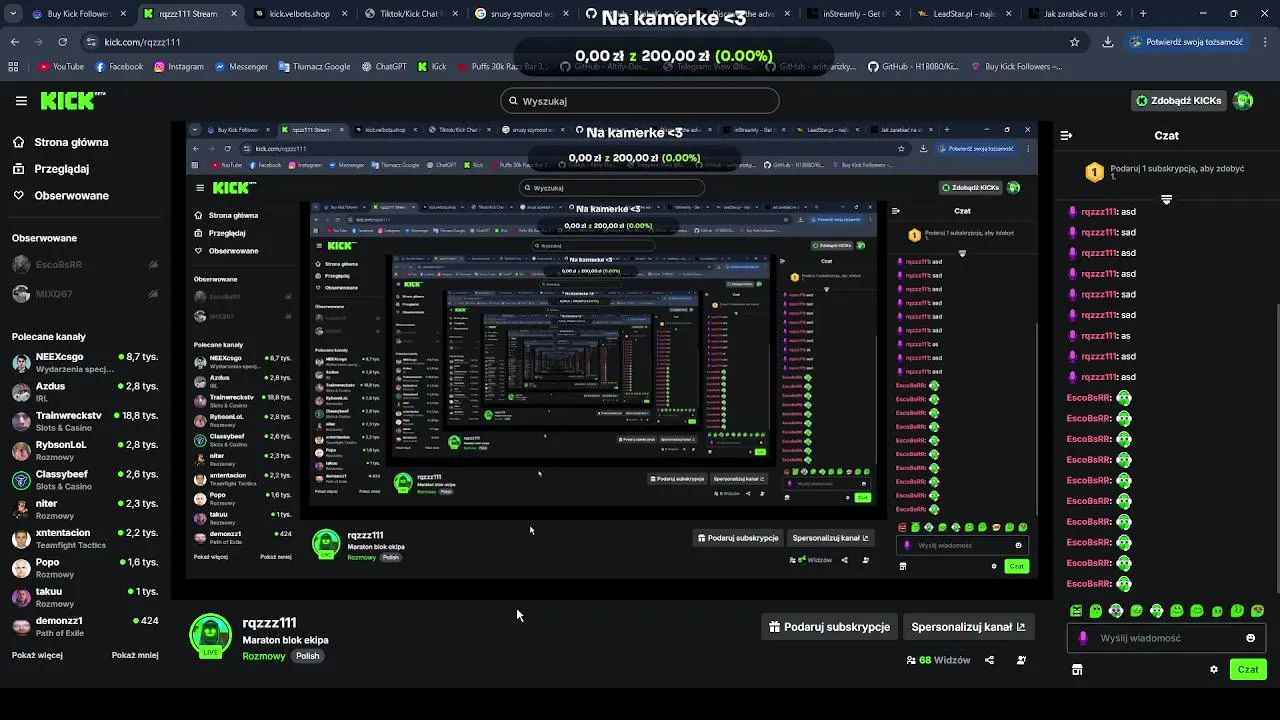Click Spersonalizuj kanał button
Image resolution: width=1280 pixels, height=720 pixels.
(x=968, y=627)
